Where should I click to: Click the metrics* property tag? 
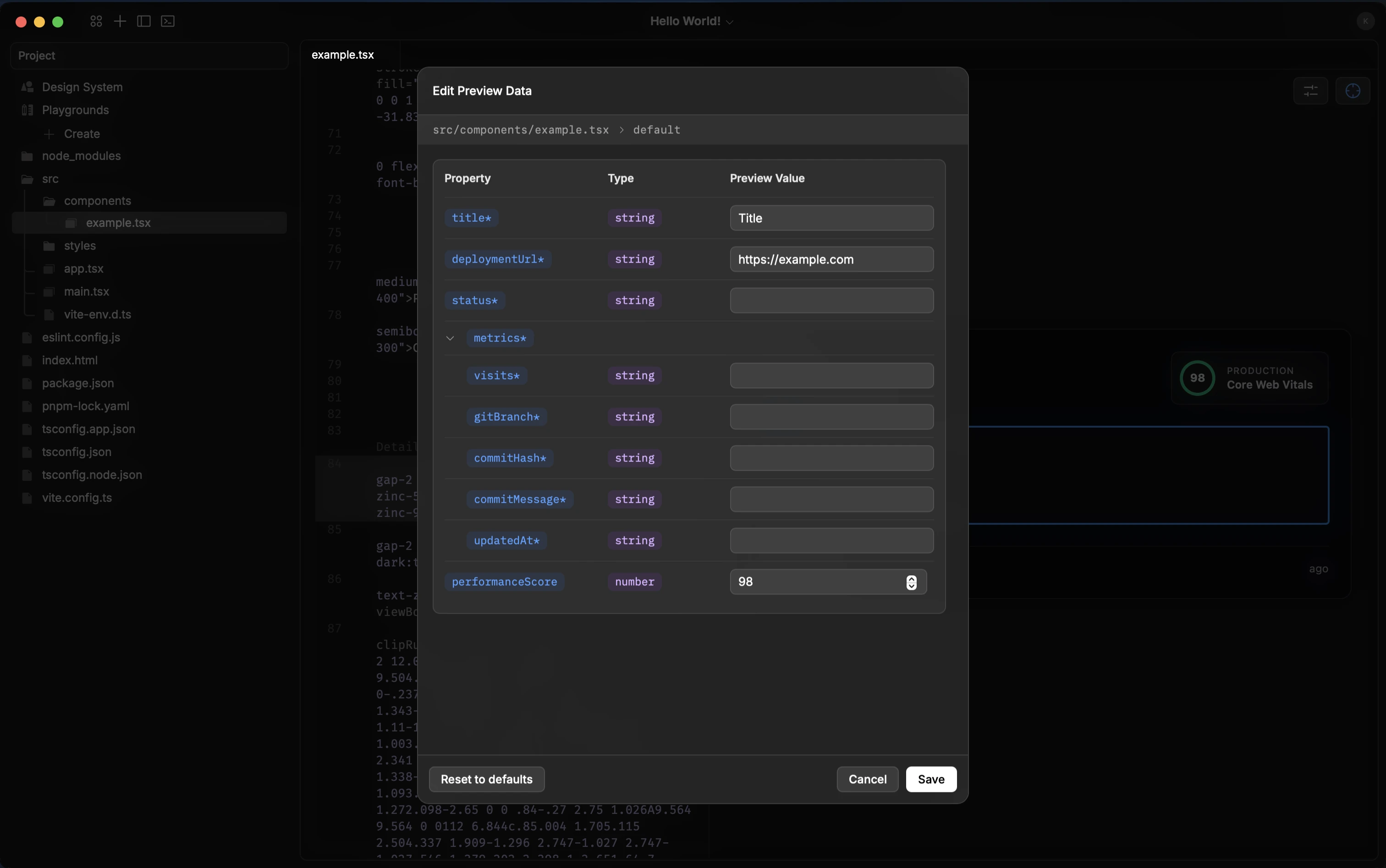(x=500, y=338)
